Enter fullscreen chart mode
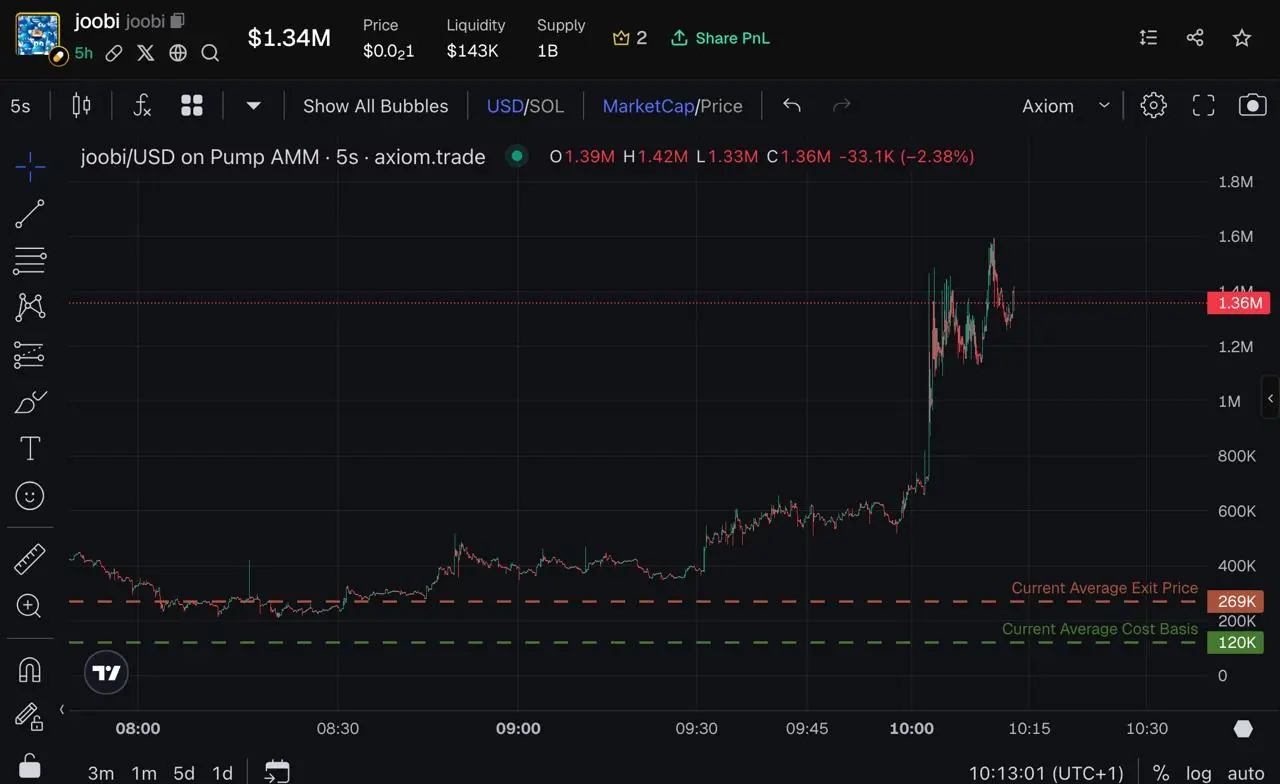Viewport: 1280px width, 784px height. (x=1204, y=106)
